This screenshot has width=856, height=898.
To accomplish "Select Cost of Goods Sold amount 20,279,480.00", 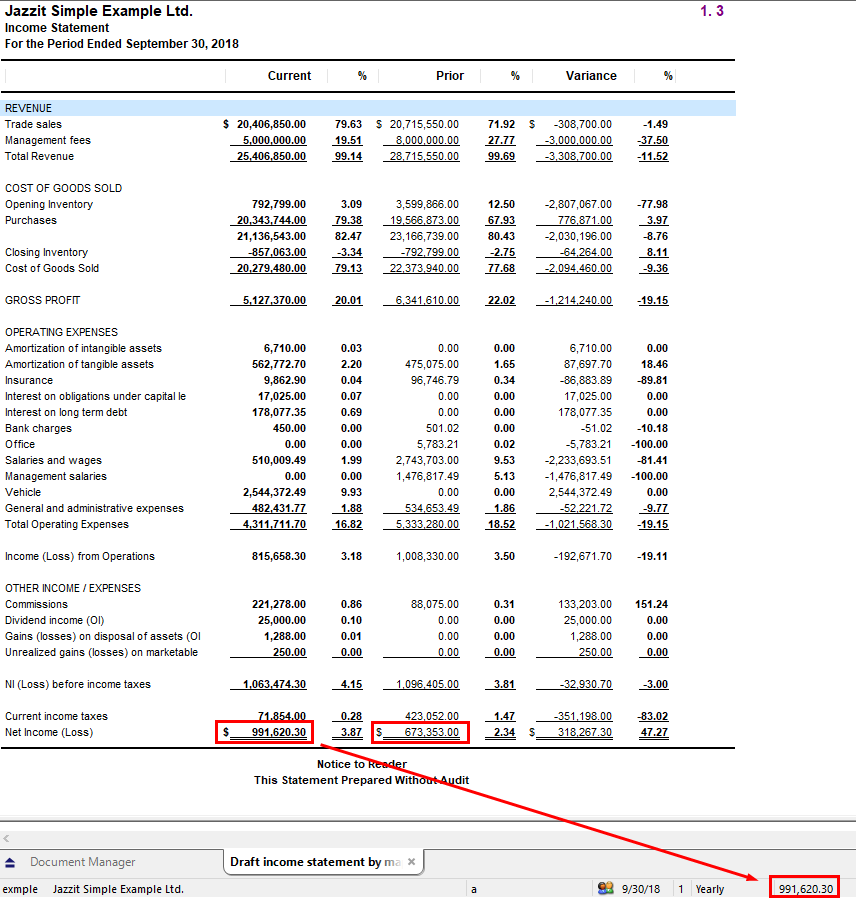I will [x=271, y=269].
